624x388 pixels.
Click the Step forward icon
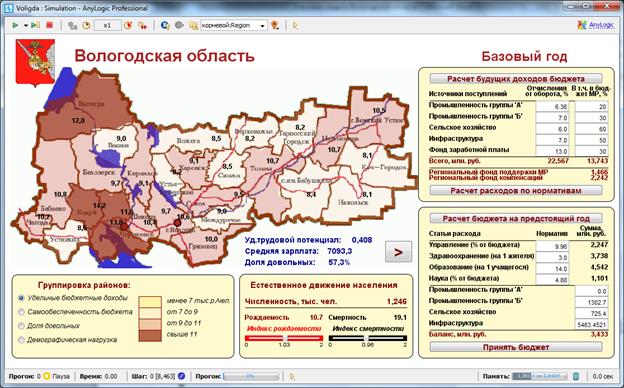click(35, 25)
